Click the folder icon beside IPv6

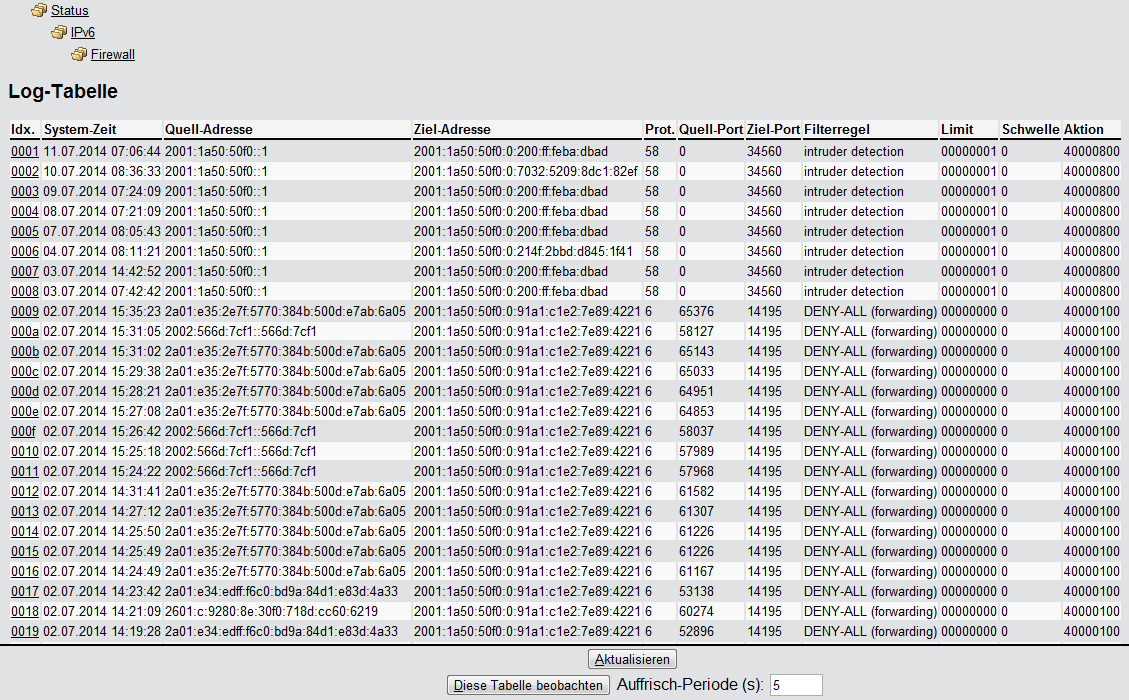click(59, 33)
